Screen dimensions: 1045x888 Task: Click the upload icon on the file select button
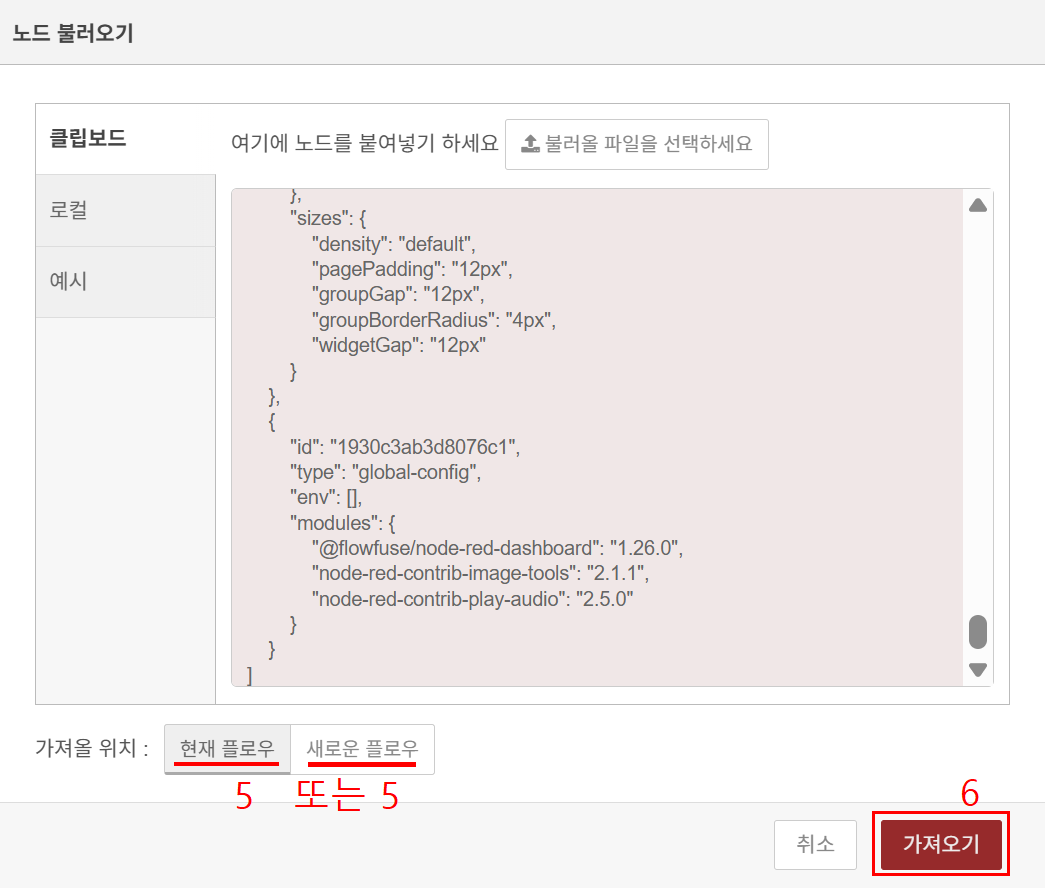tap(530, 144)
